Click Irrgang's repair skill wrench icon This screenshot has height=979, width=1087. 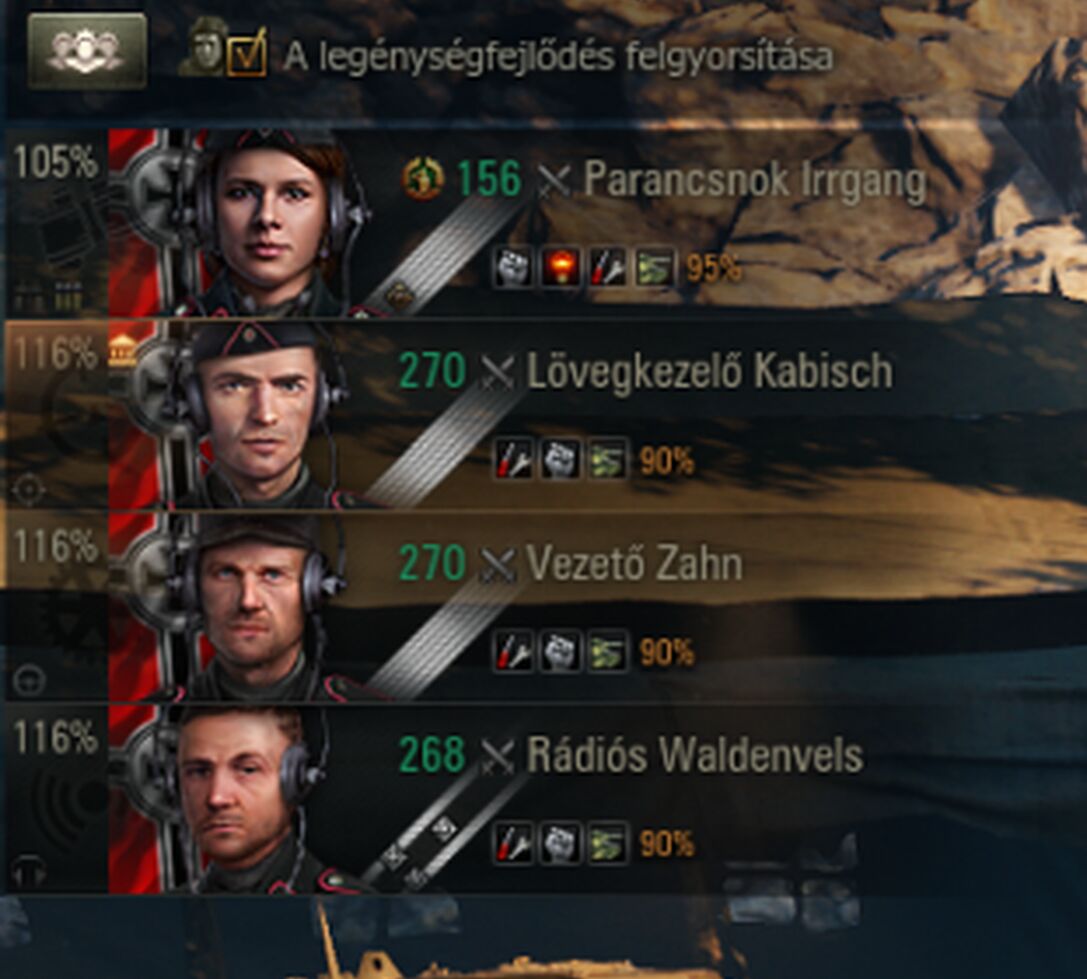coord(608,267)
